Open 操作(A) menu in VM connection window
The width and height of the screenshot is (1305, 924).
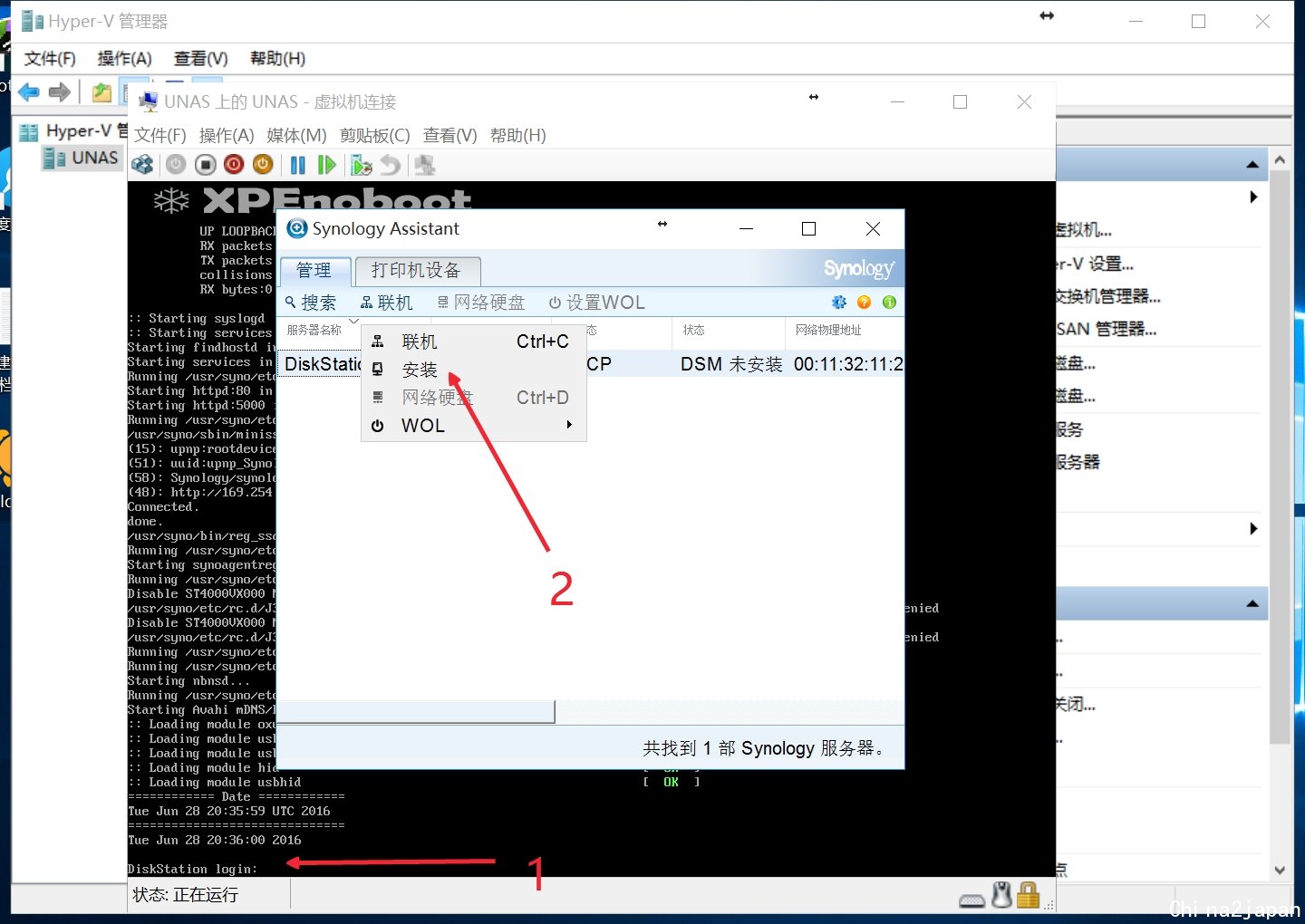(x=227, y=135)
